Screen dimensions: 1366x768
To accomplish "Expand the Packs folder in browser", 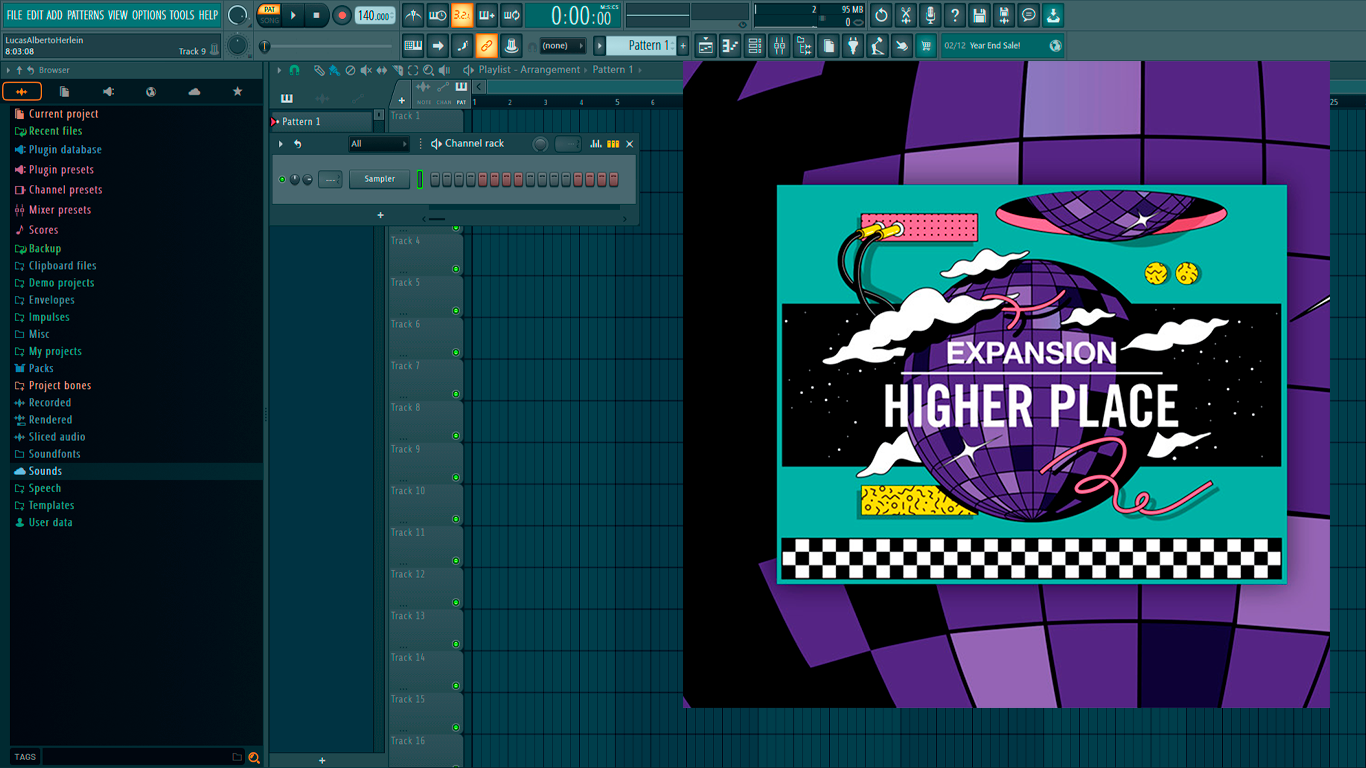I will (41, 368).
